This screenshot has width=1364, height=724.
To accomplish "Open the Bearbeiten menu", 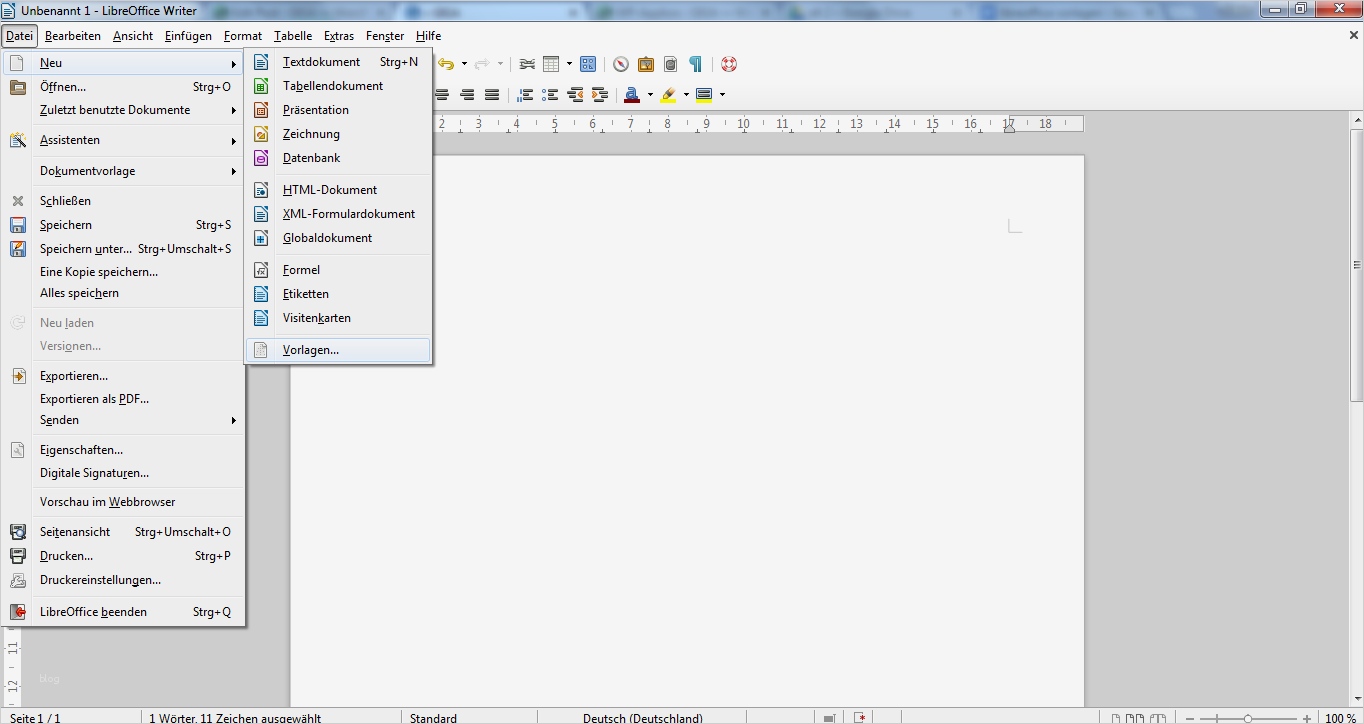I will (73, 36).
